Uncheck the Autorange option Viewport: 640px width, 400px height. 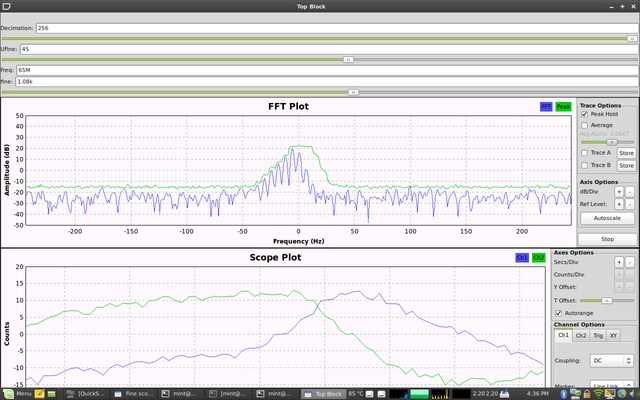coord(557,312)
